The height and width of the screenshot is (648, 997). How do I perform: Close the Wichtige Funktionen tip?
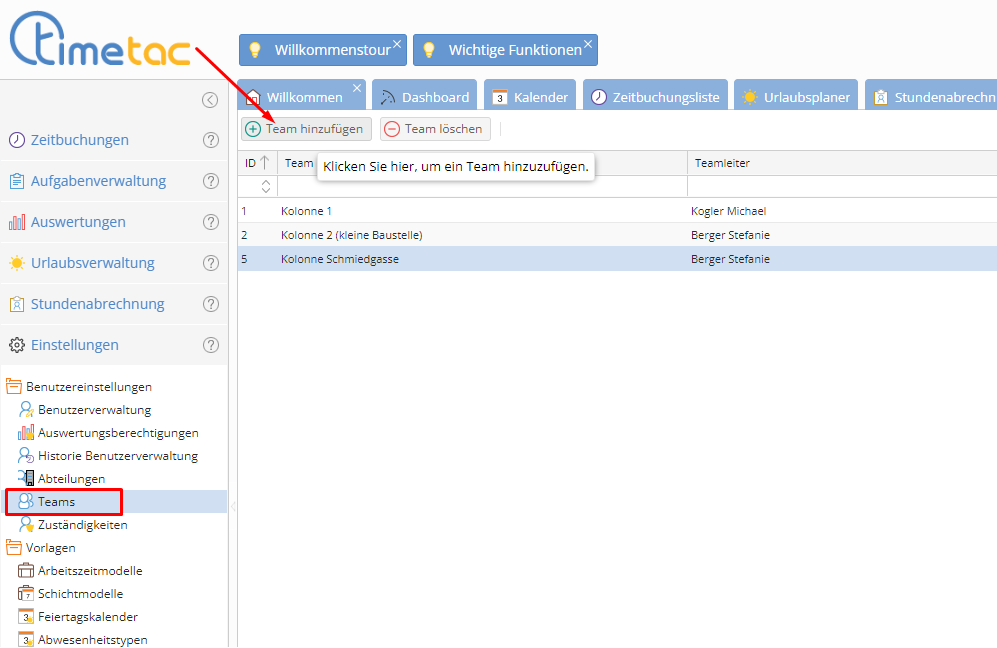click(x=587, y=44)
